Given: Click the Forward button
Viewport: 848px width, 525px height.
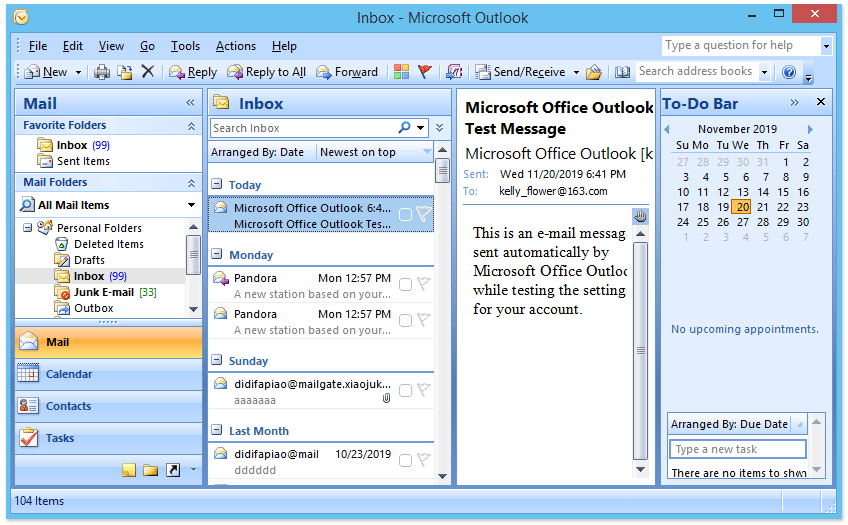Looking at the screenshot, I should 347,72.
